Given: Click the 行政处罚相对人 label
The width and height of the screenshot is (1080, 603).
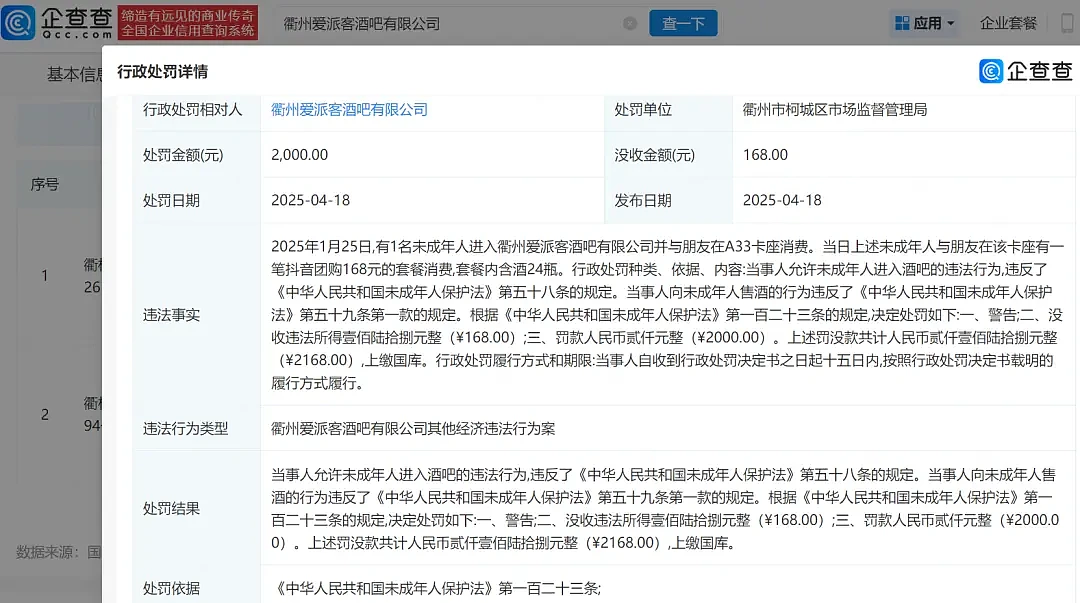Looking at the screenshot, I should pos(193,110).
